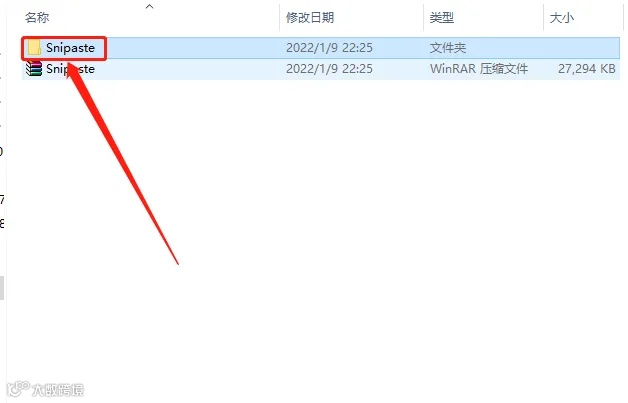Image resolution: width=628 pixels, height=403 pixels.
Task: Click divider between 类型 and 大小
Action: coord(543,18)
